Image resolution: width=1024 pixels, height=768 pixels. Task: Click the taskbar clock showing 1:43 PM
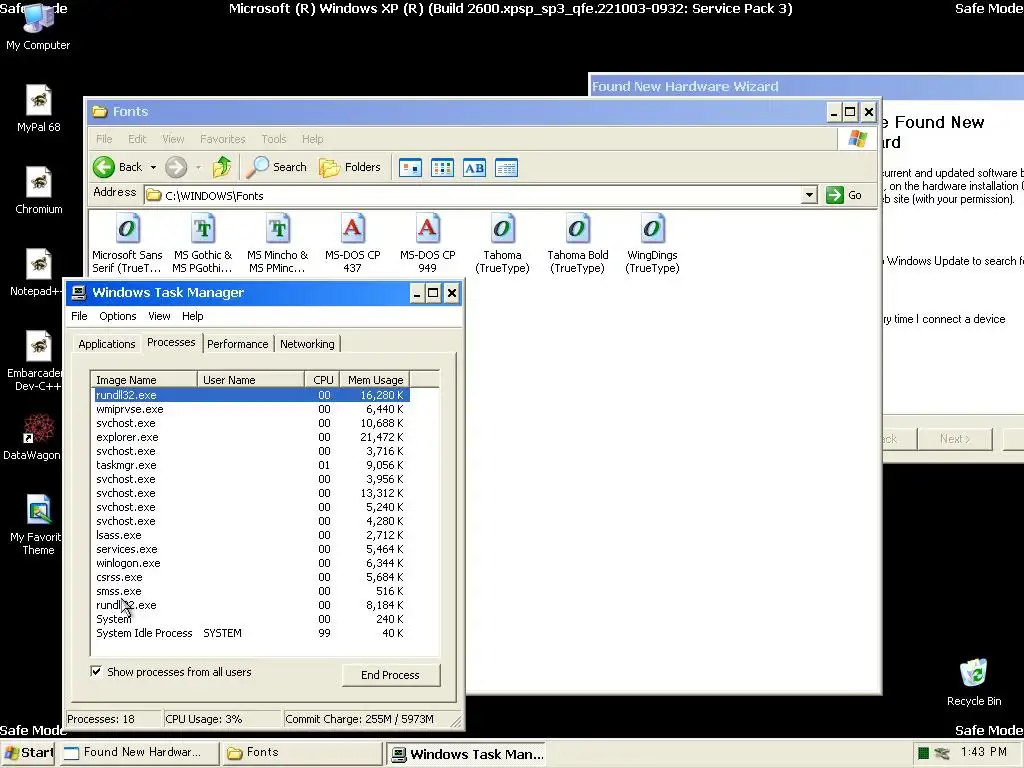(983, 752)
